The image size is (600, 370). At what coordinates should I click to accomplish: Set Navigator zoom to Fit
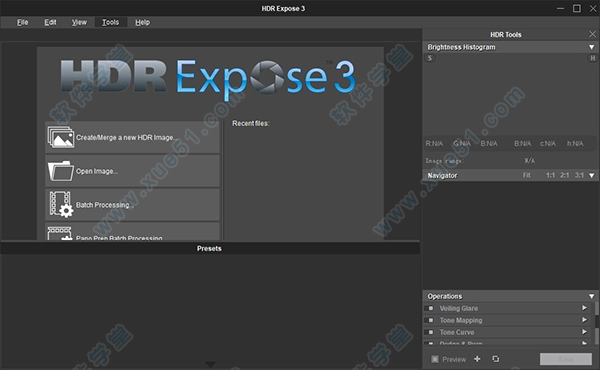(527, 175)
